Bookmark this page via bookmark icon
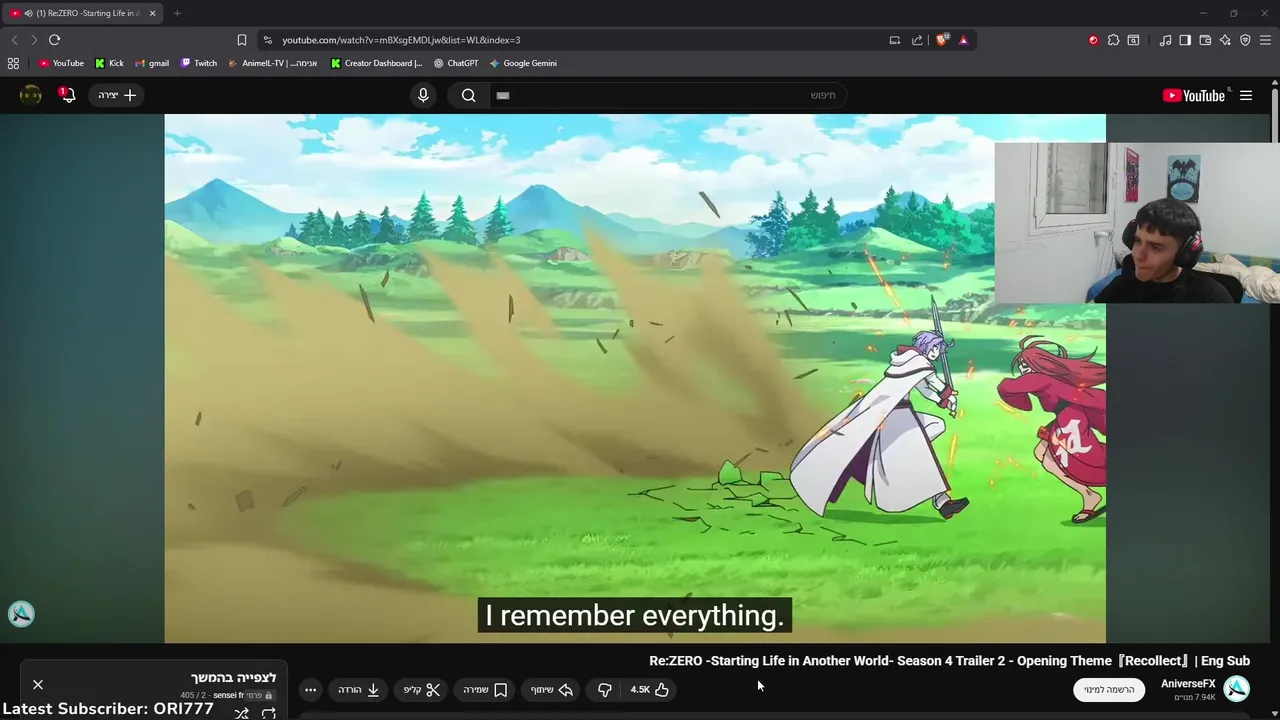 point(241,40)
